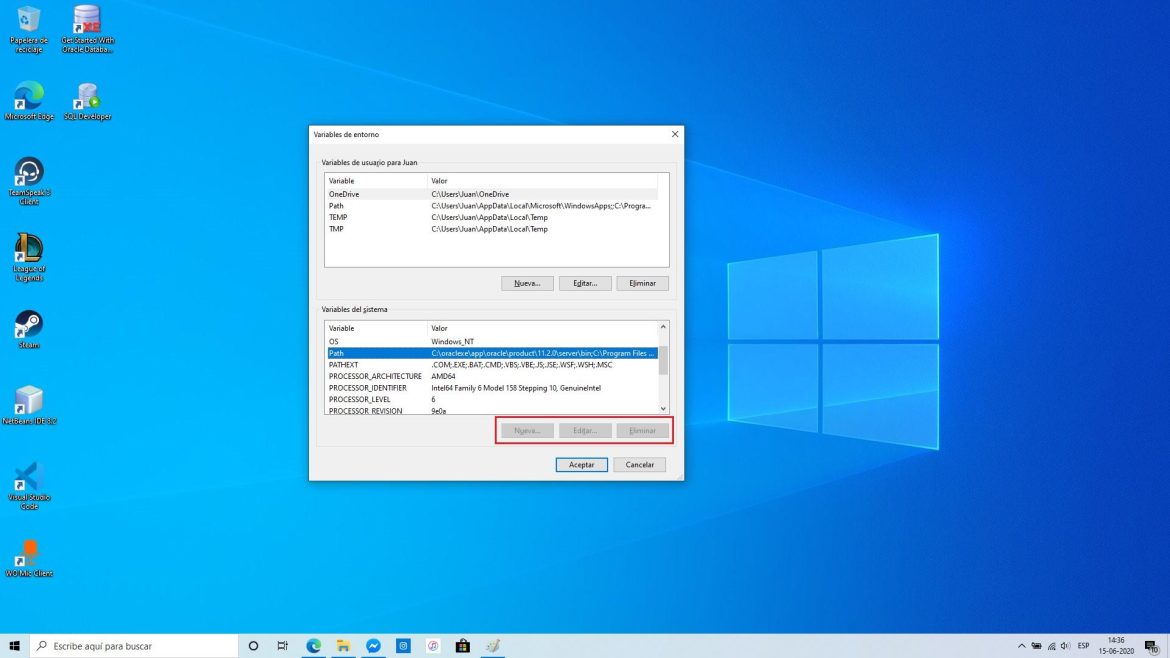Screen dimensions: 1170x658
Task: Open Instagram from the taskbar
Action: [x=403, y=645]
